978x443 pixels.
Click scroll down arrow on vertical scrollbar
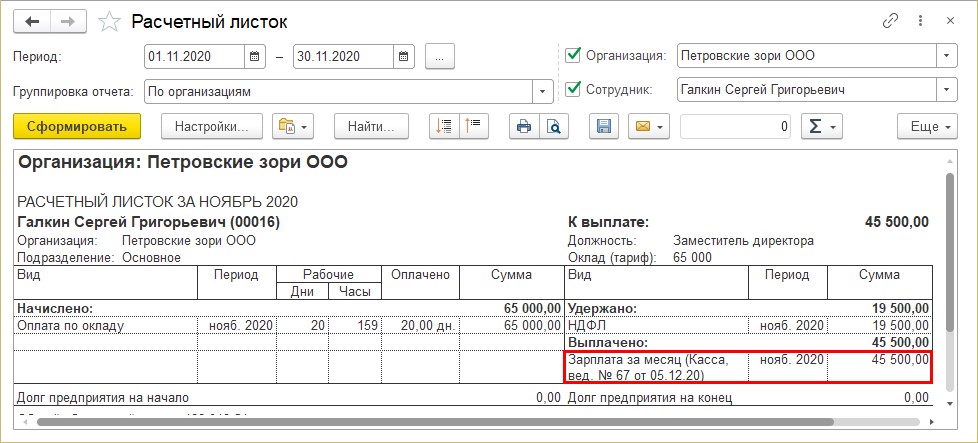[950, 404]
